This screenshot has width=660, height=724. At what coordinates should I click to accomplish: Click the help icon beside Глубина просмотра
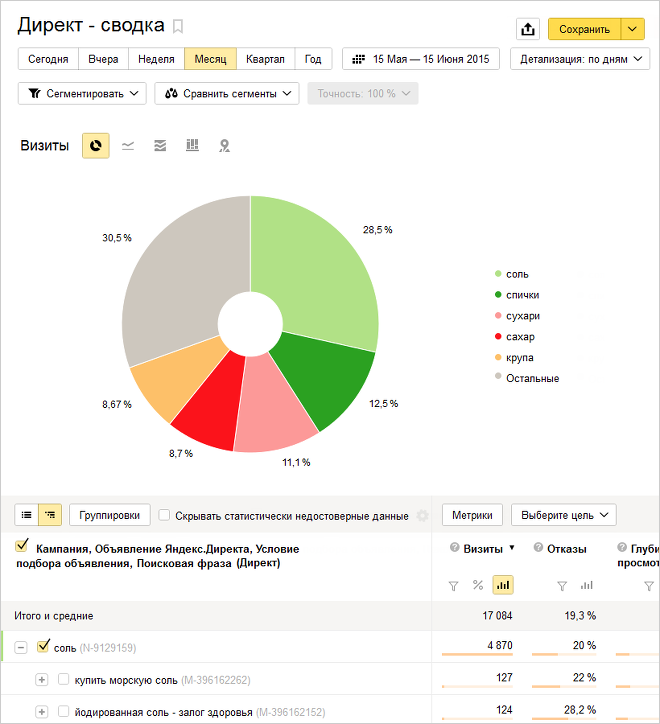tap(622, 548)
